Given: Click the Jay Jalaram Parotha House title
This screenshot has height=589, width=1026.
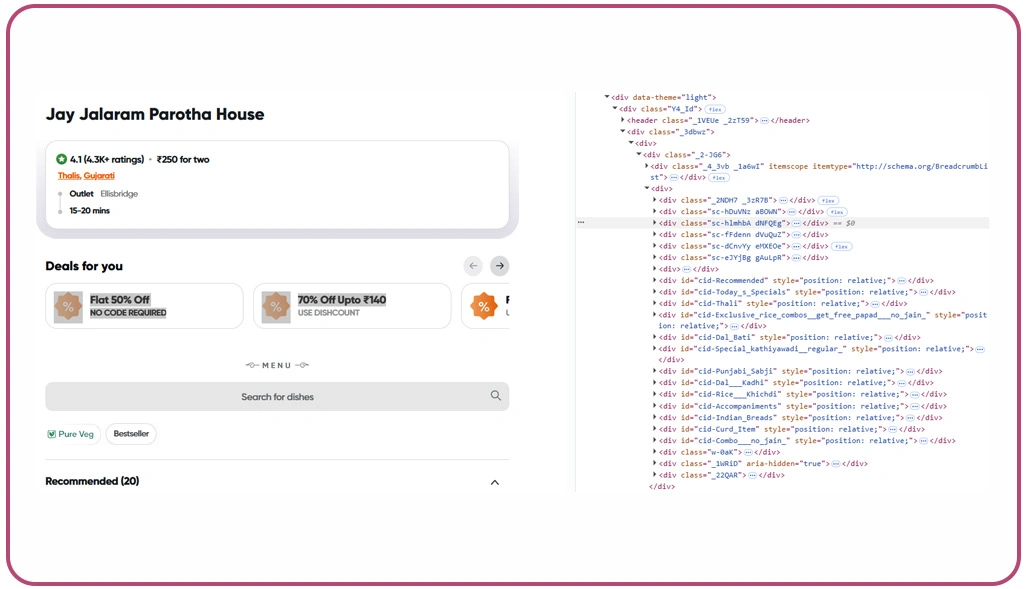Looking at the screenshot, I should [x=155, y=115].
